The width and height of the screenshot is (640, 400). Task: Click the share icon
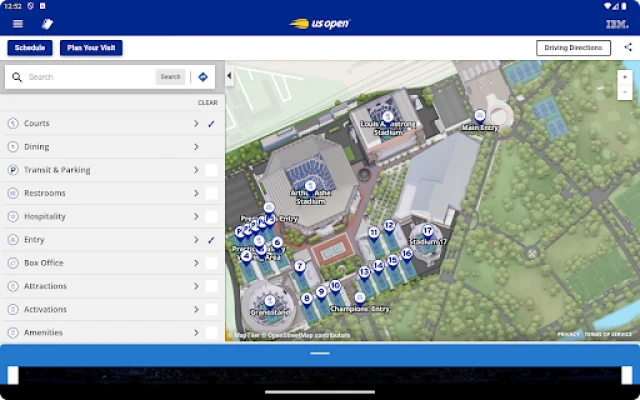coord(627,47)
